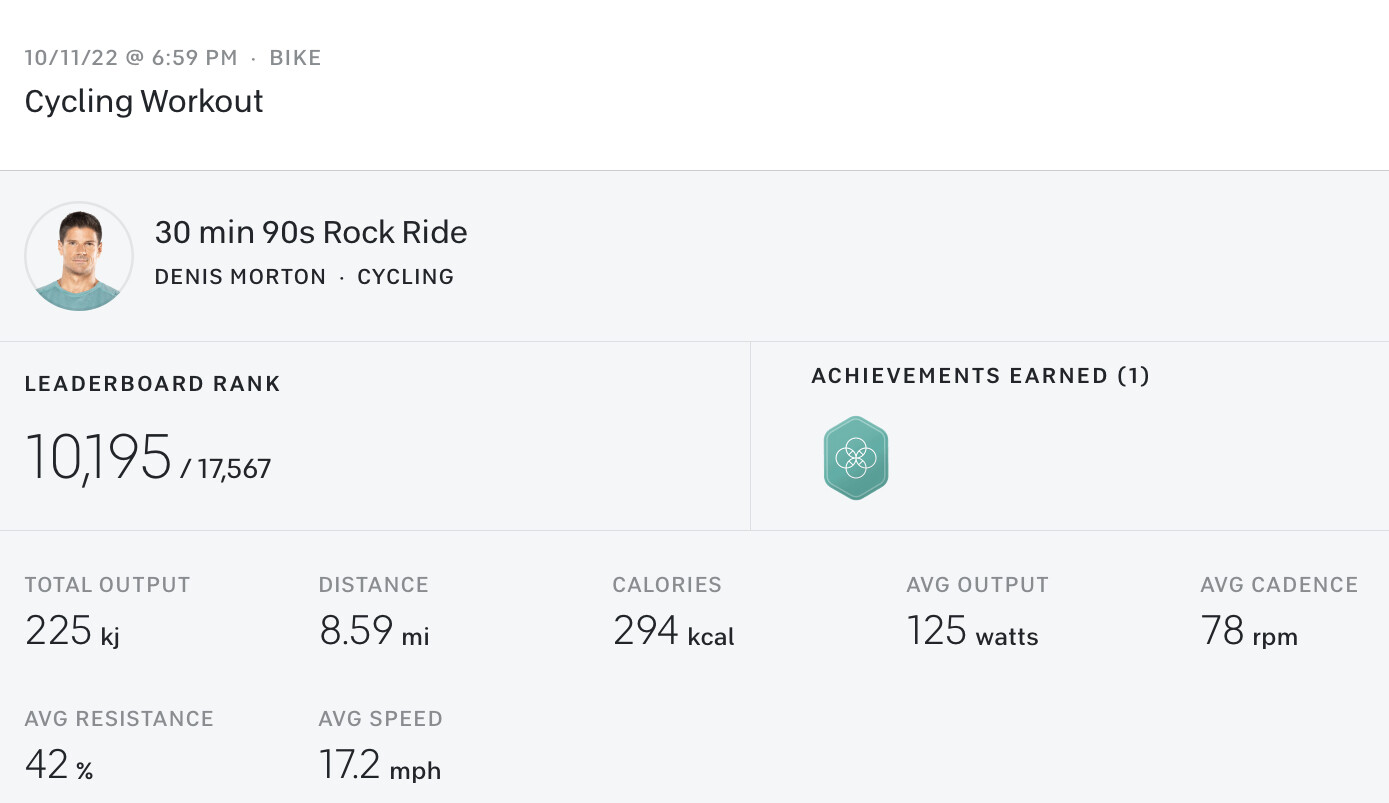Select the Avg Speed 17.2 mph stat
Viewport: 1389px width, 803px height.
click(381, 746)
